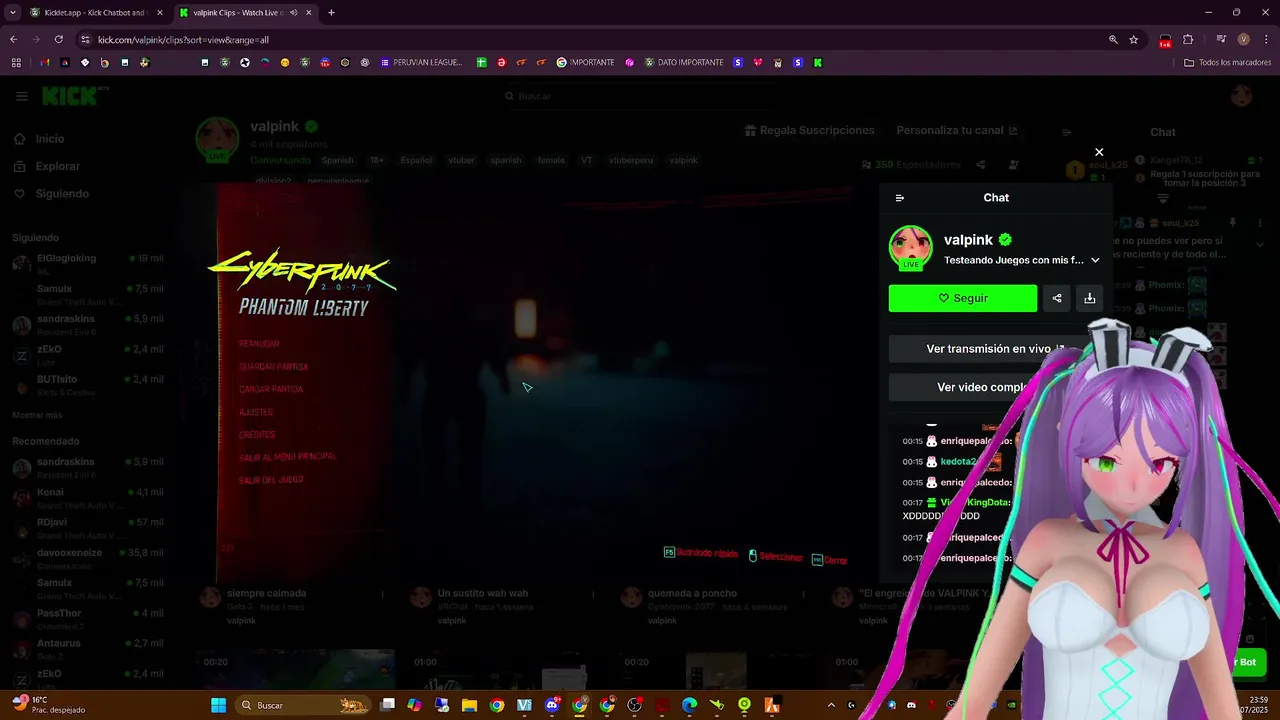Open Microsoft Edge from the taskbar
The width and height of the screenshot is (1280, 720).
(x=689, y=705)
